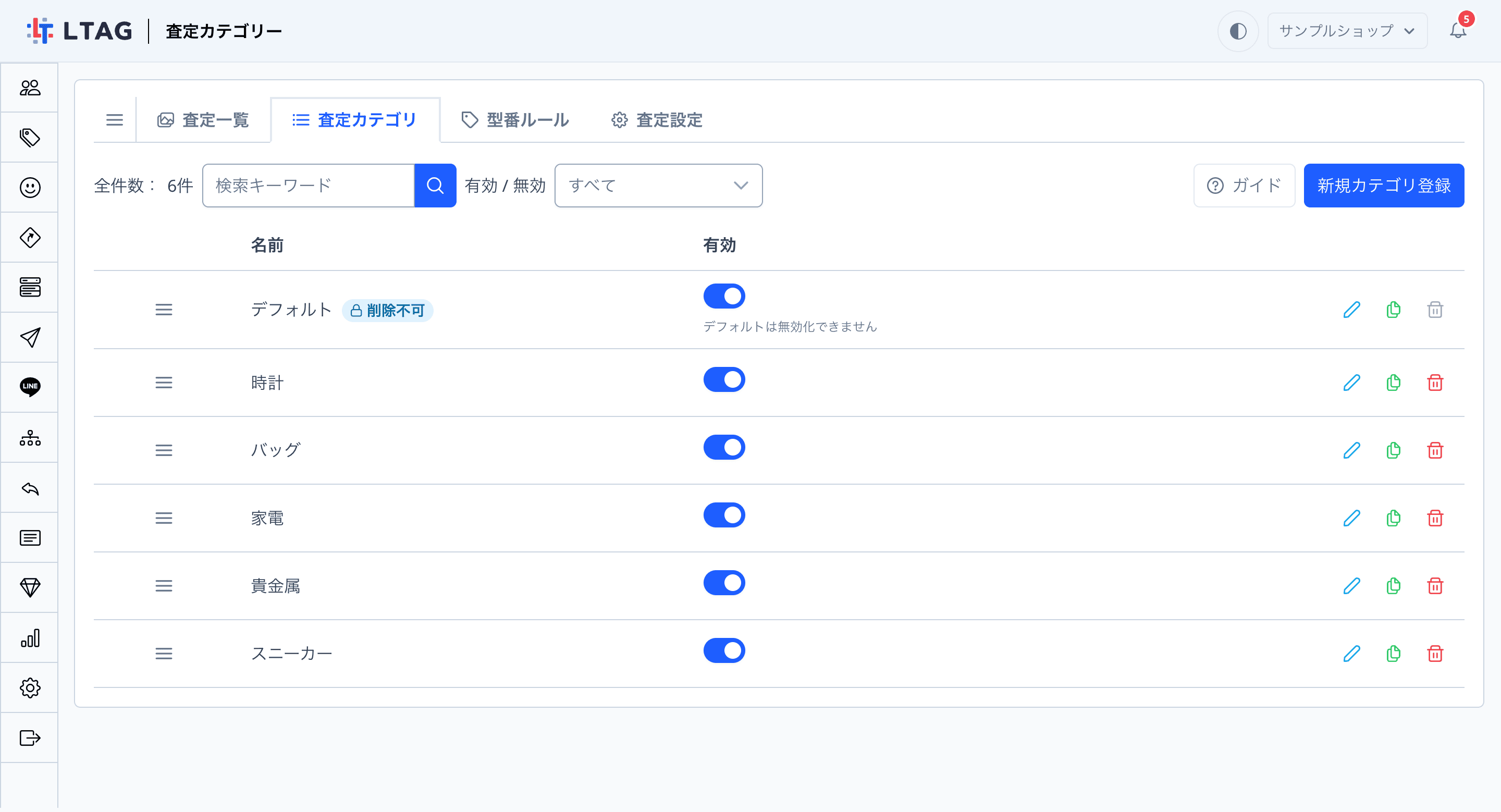Duplicate the 貴金属 category
This screenshot has width=1501, height=812.
[x=1393, y=585]
